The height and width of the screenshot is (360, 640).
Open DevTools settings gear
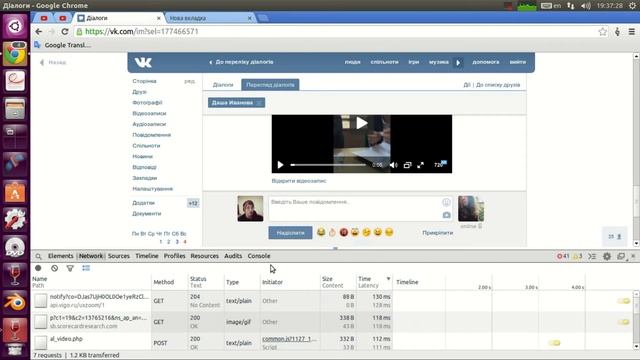click(x=607, y=256)
